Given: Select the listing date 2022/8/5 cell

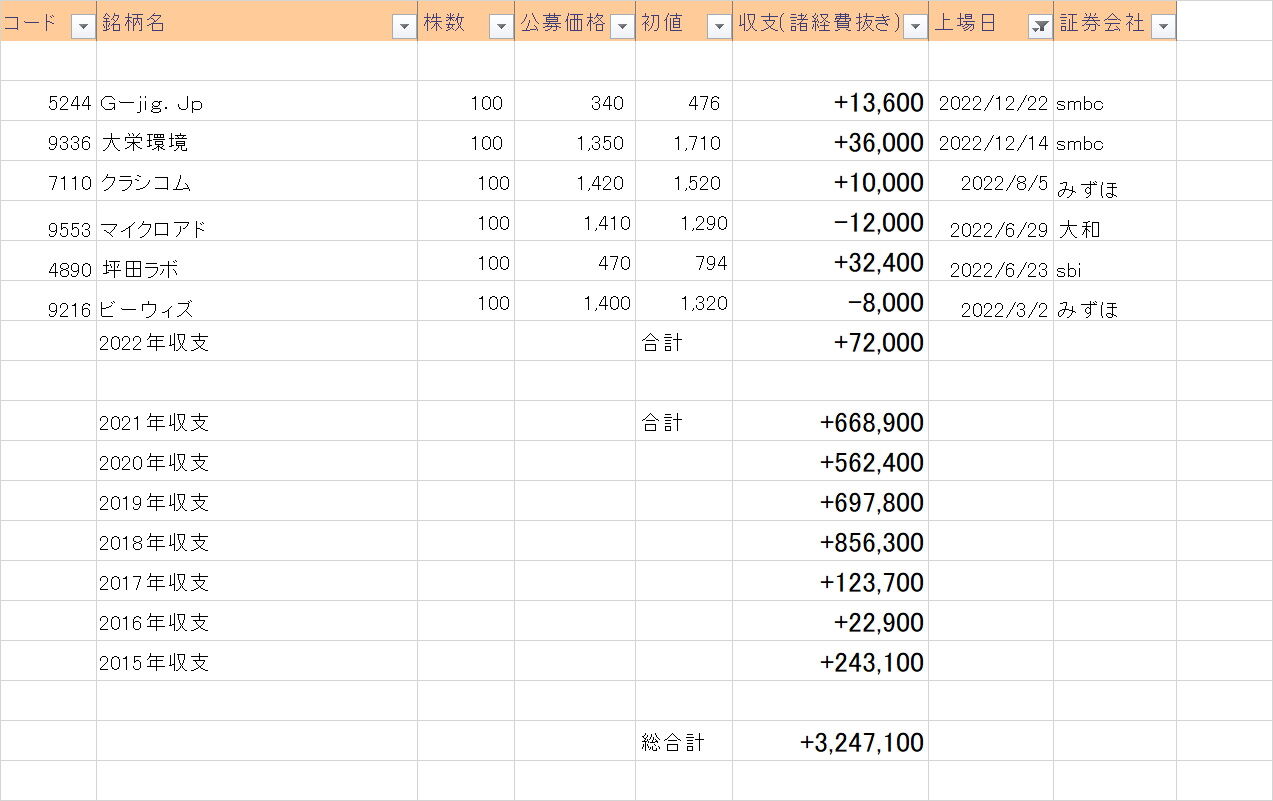Looking at the screenshot, I should point(991,181).
